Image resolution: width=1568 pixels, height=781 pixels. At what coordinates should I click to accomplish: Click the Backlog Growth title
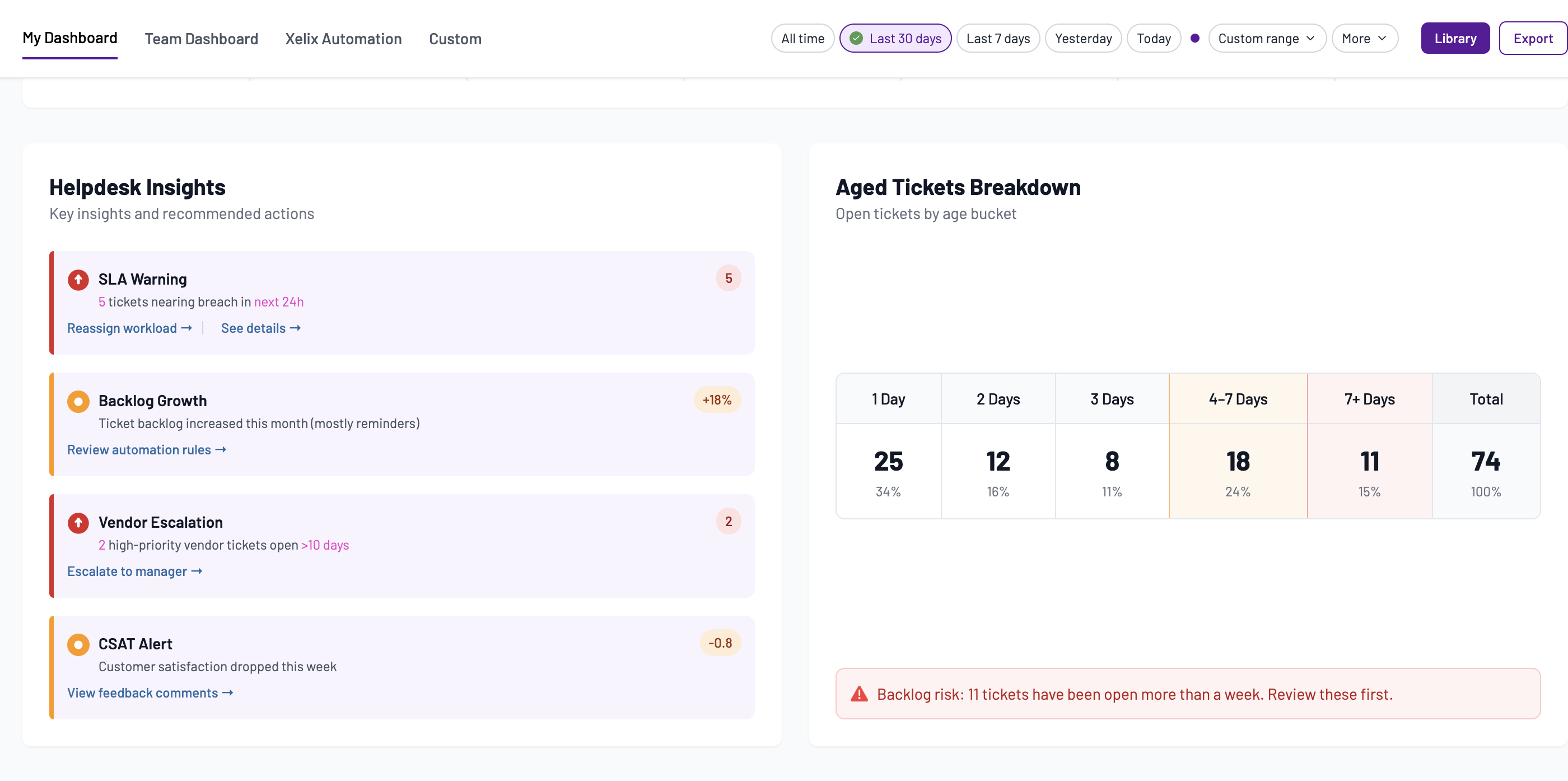point(153,401)
